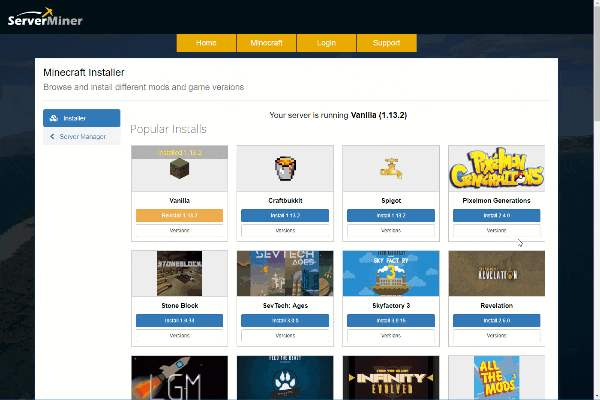This screenshot has height=400, width=600.
Task: Click the ServerMiner logo
Action: pyautogui.click(x=45, y=17)
